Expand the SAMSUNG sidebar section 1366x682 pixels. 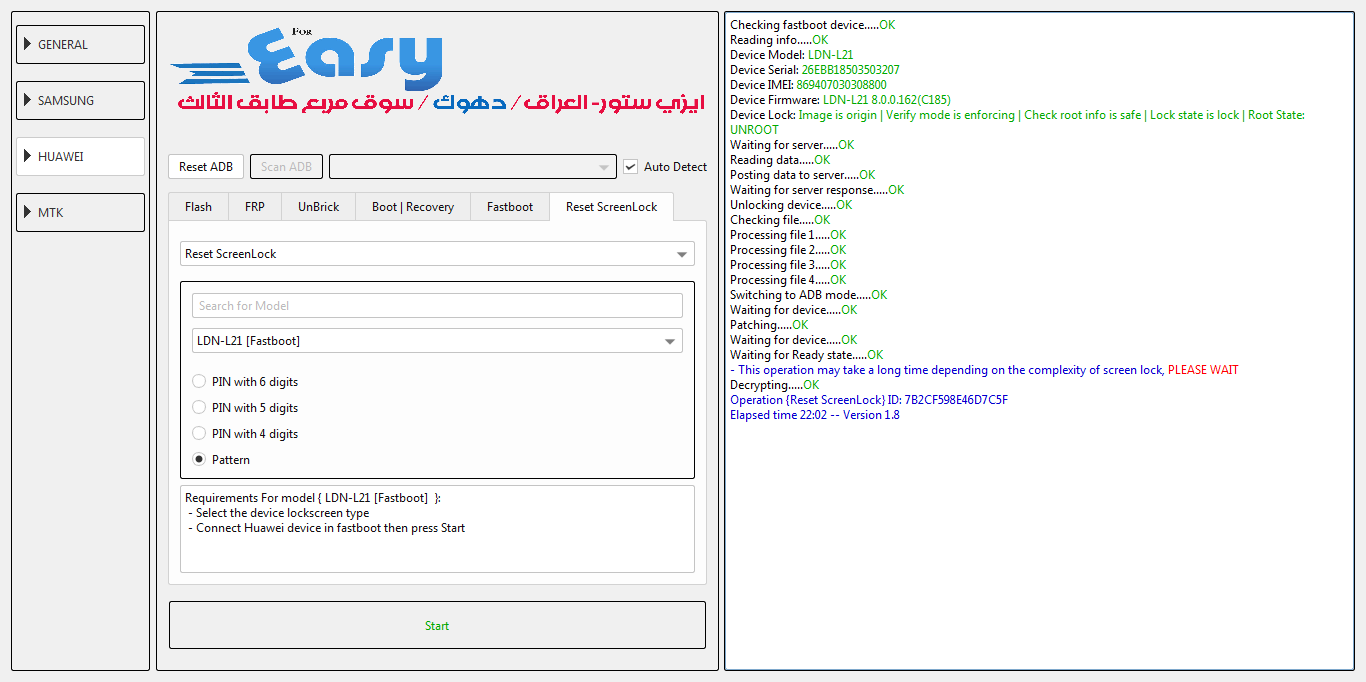tap(80, 101)
